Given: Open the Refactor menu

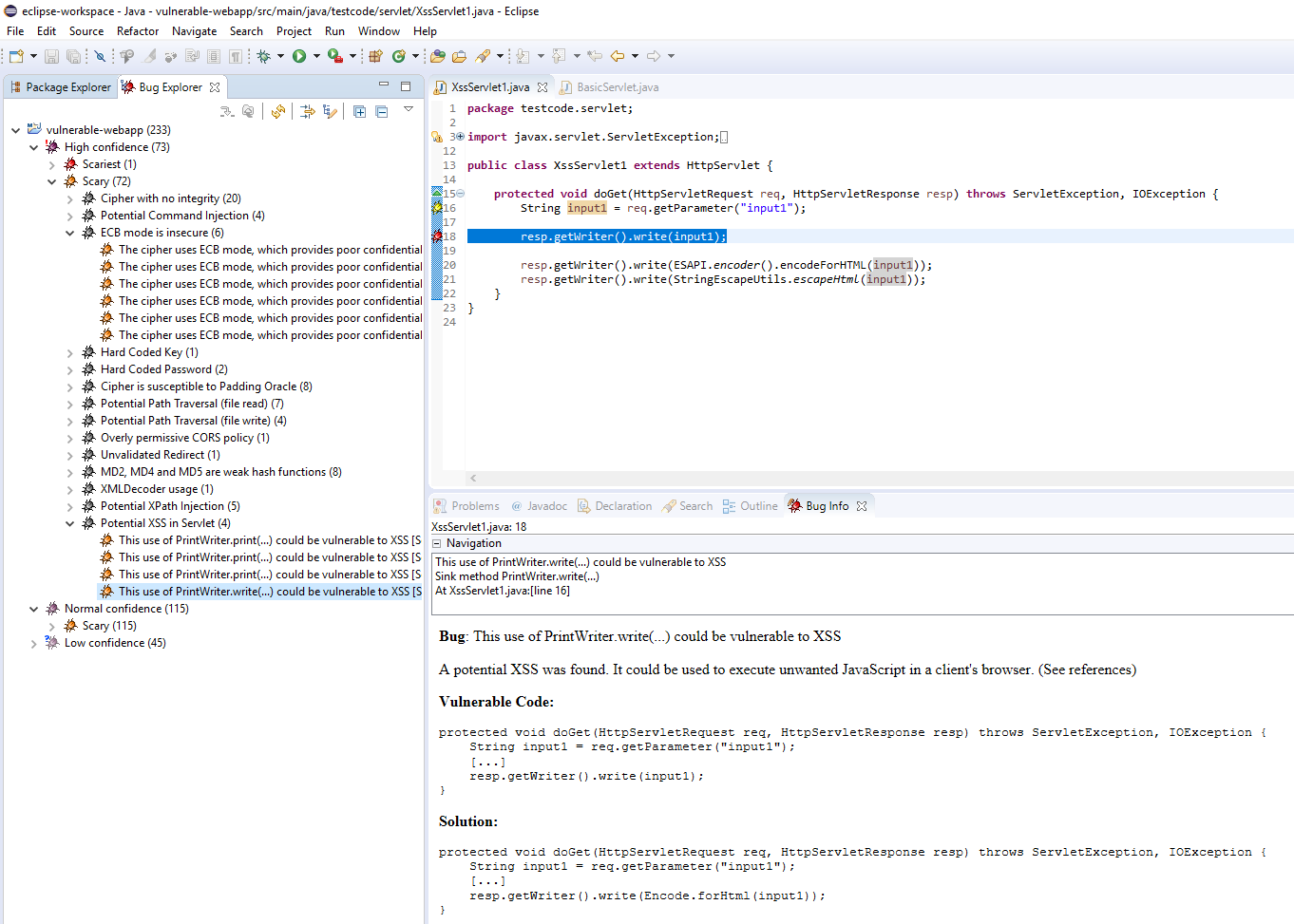Looking at the screenshot, I should (138, 31).
